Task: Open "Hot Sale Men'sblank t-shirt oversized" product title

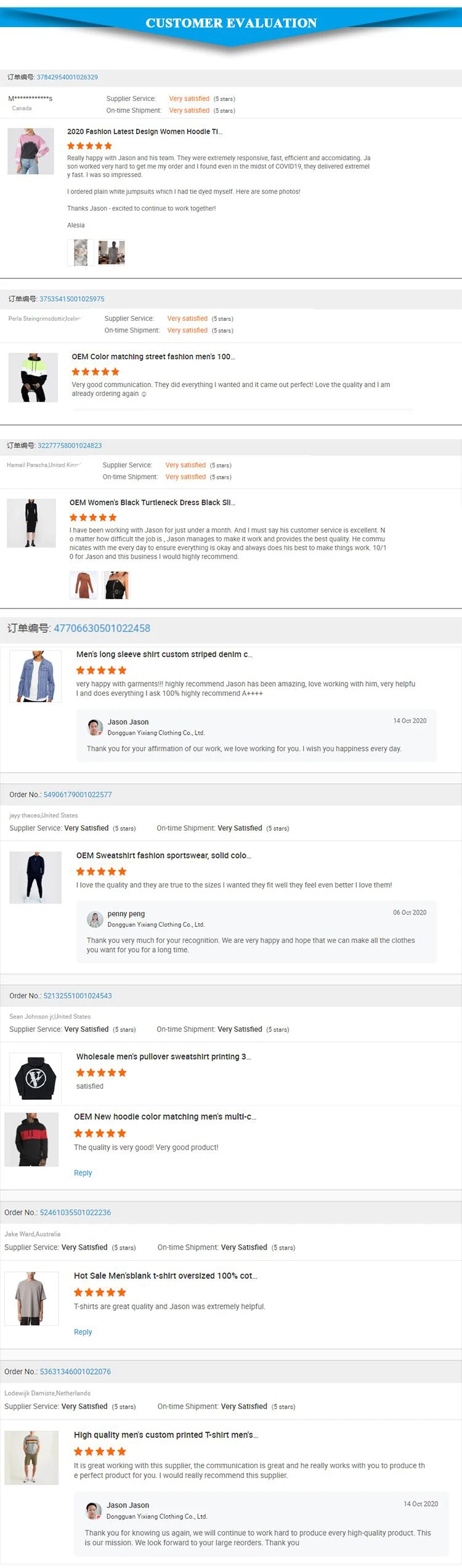Action: (x=165, y=1275)
